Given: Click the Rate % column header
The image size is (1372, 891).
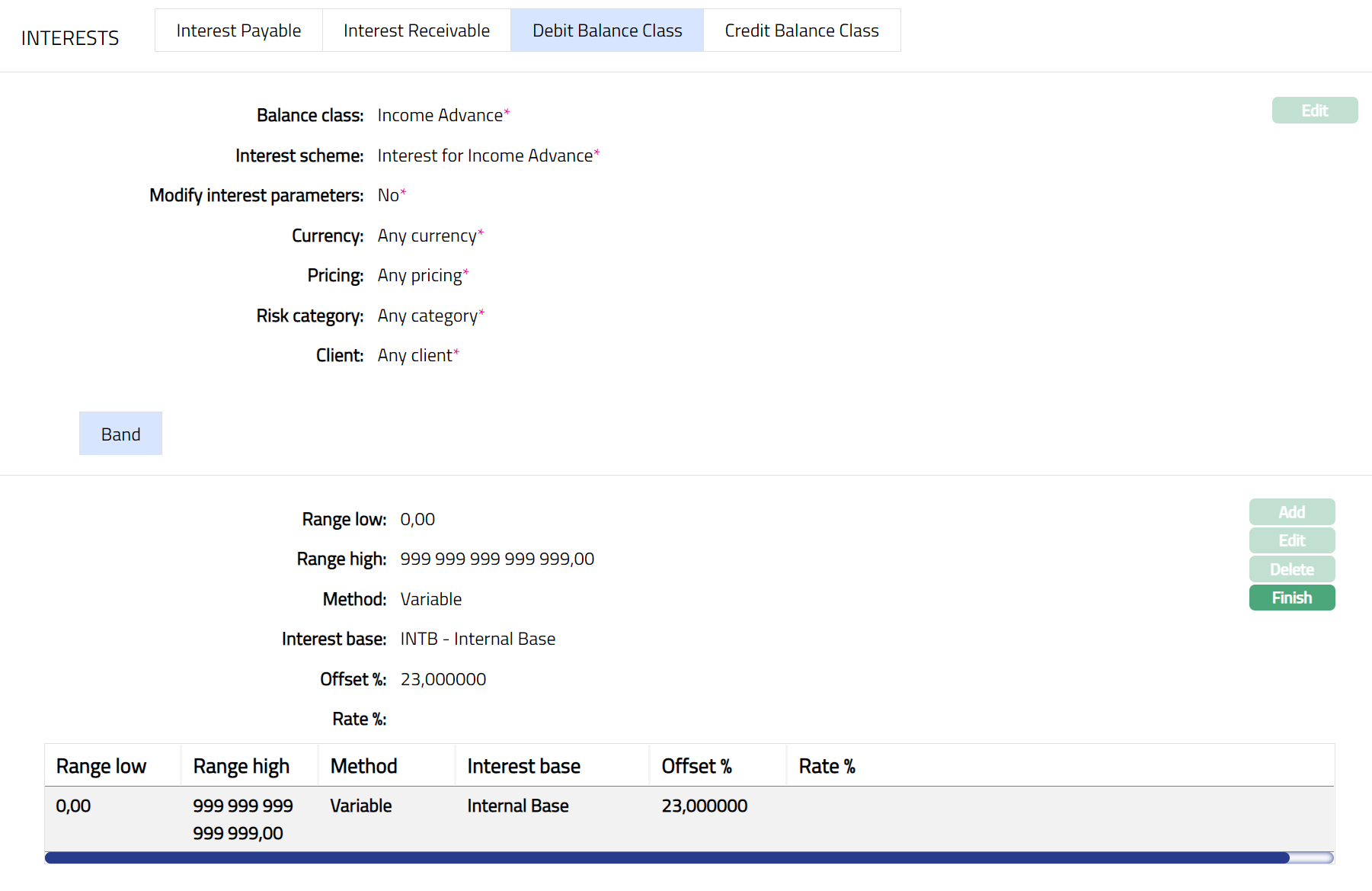Looking at the screenshot, I should coord(827,766).
